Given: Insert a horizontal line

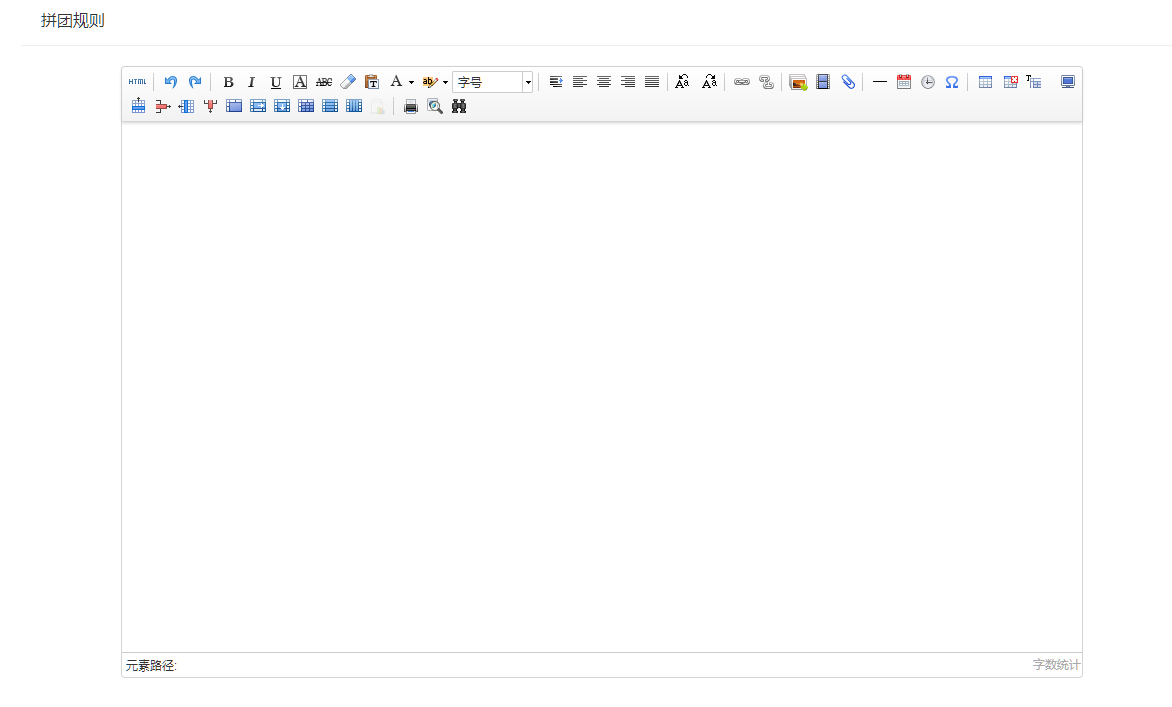Looking at the screenshot, I should [880, 82].
